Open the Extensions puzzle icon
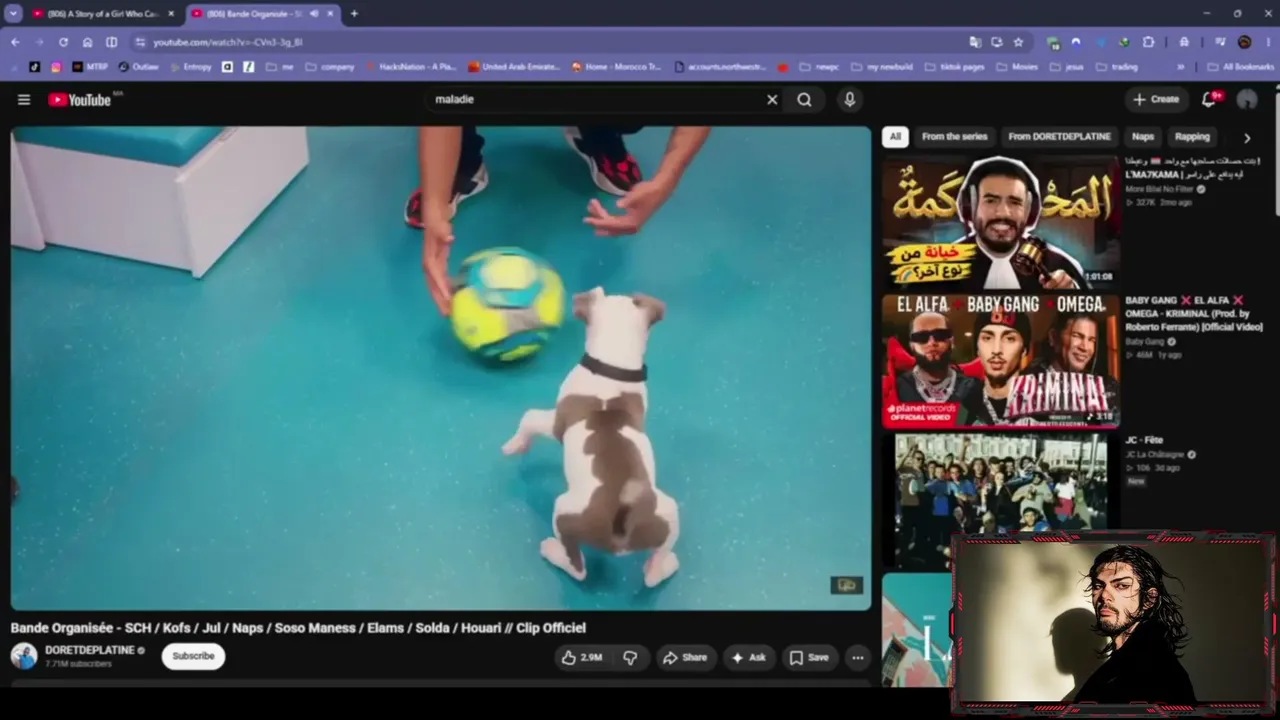The width and height of the screenshot is (1280, 720). [1148, 42]
